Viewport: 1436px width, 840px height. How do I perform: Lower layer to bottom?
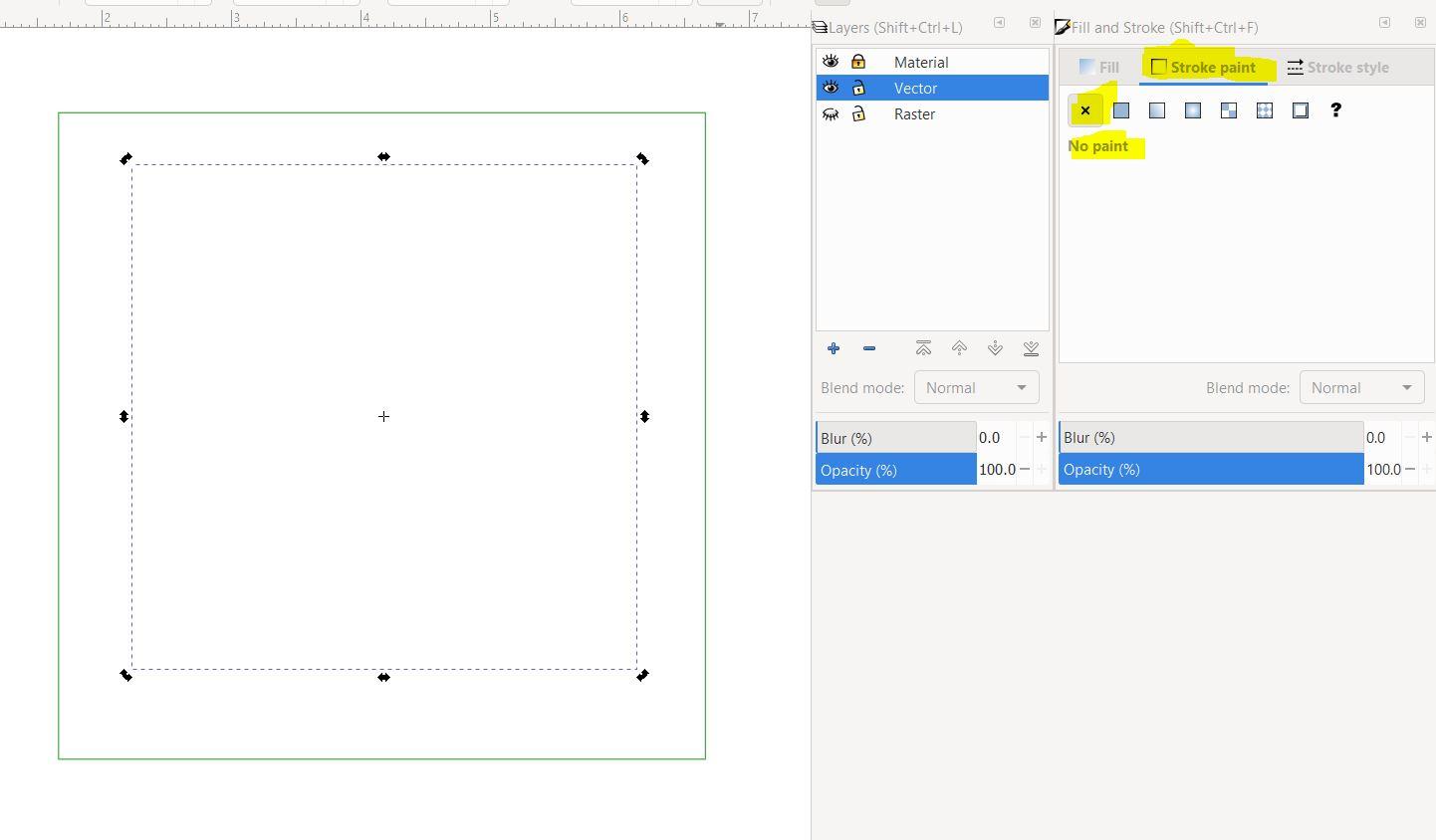[x=1031, y=348]
